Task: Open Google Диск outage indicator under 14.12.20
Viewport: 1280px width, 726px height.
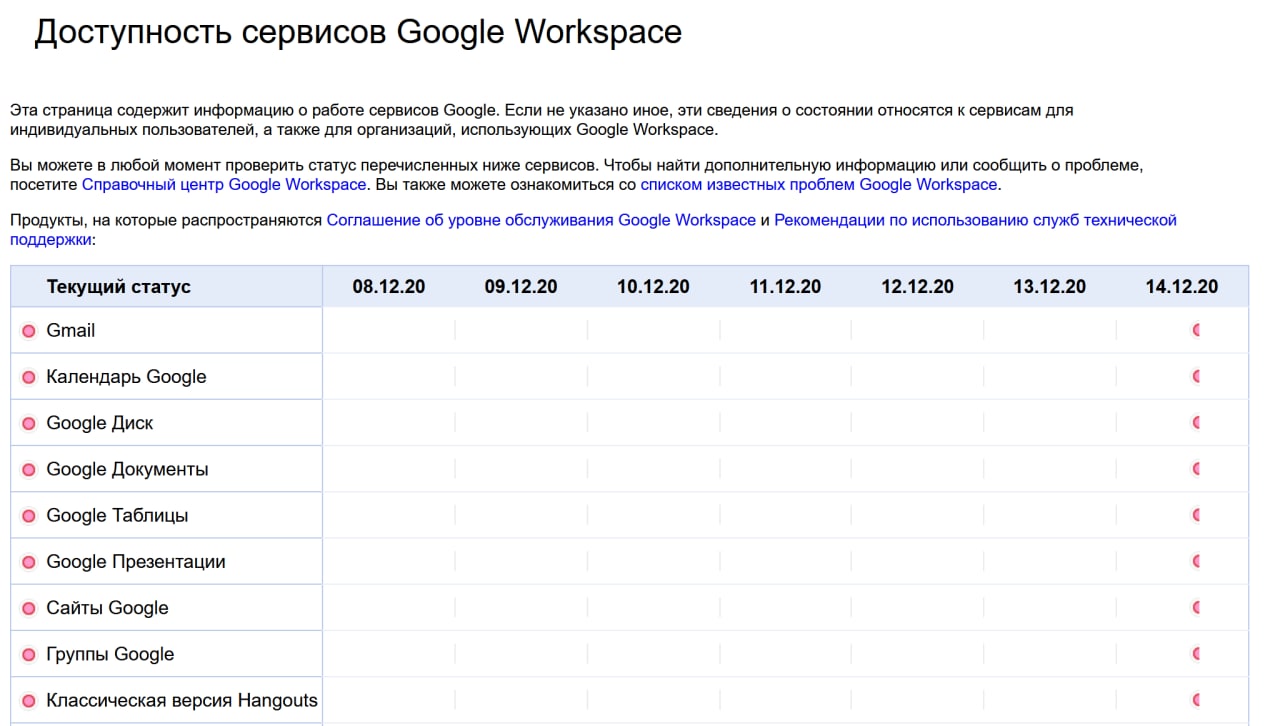Action: [1196, 422]
